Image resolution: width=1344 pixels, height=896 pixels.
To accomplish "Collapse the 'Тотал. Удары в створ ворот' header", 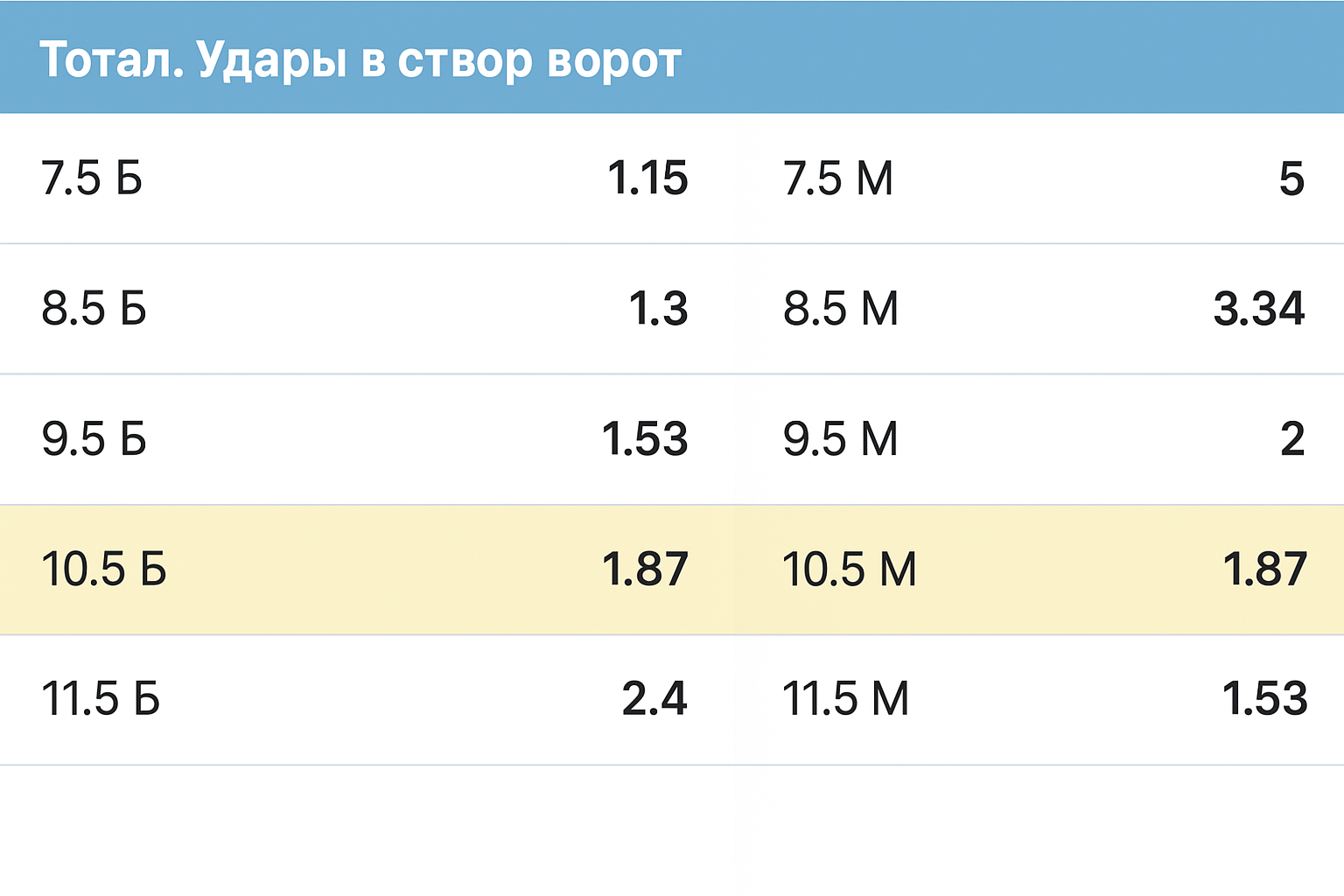I will tap(360, 59).
